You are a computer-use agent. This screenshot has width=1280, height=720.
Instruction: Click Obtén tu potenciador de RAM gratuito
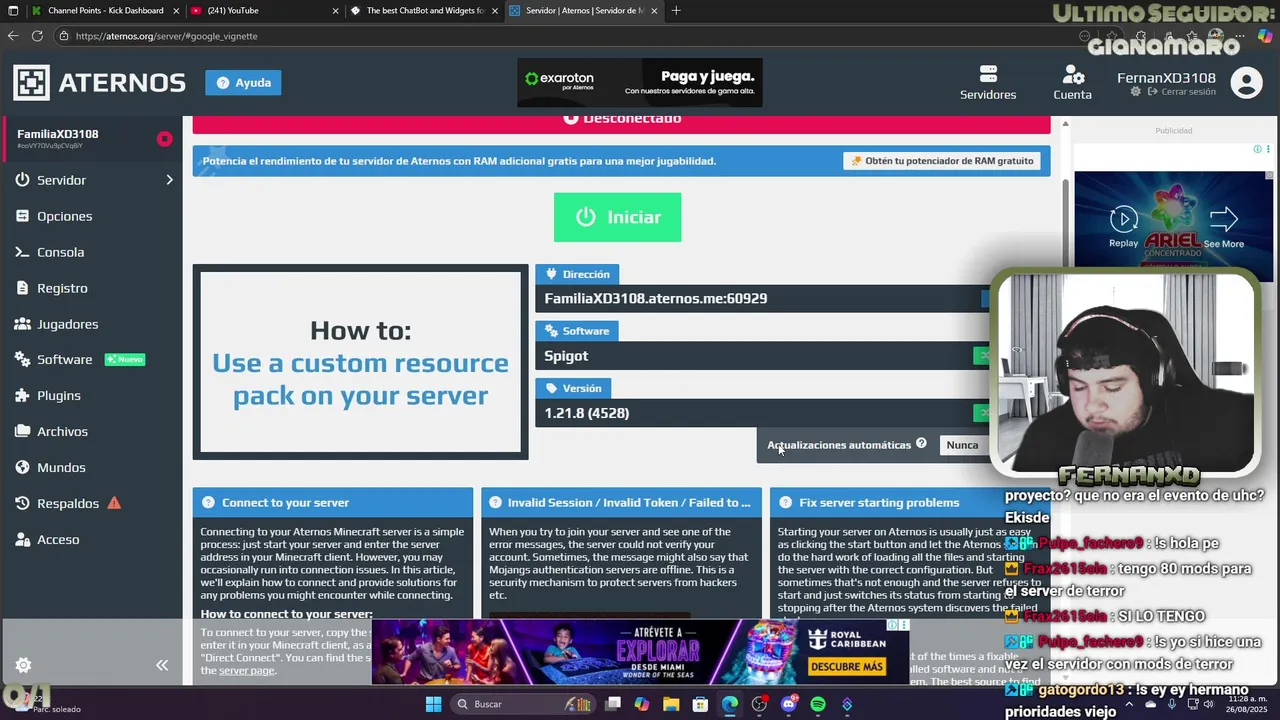(941, 161)
